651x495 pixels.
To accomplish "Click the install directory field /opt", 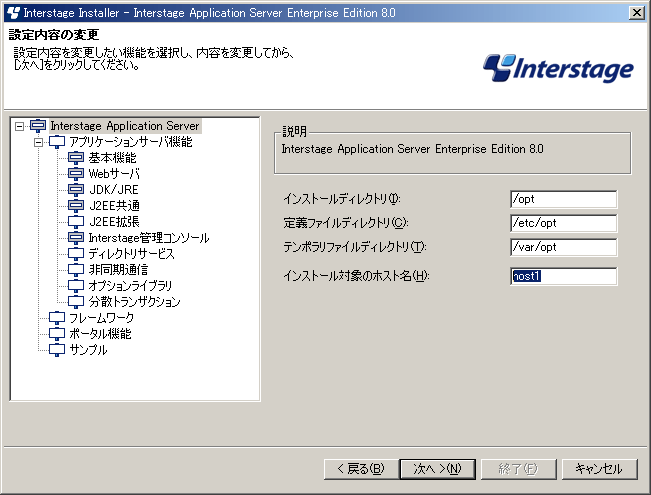I will click(x=563, y=199).
